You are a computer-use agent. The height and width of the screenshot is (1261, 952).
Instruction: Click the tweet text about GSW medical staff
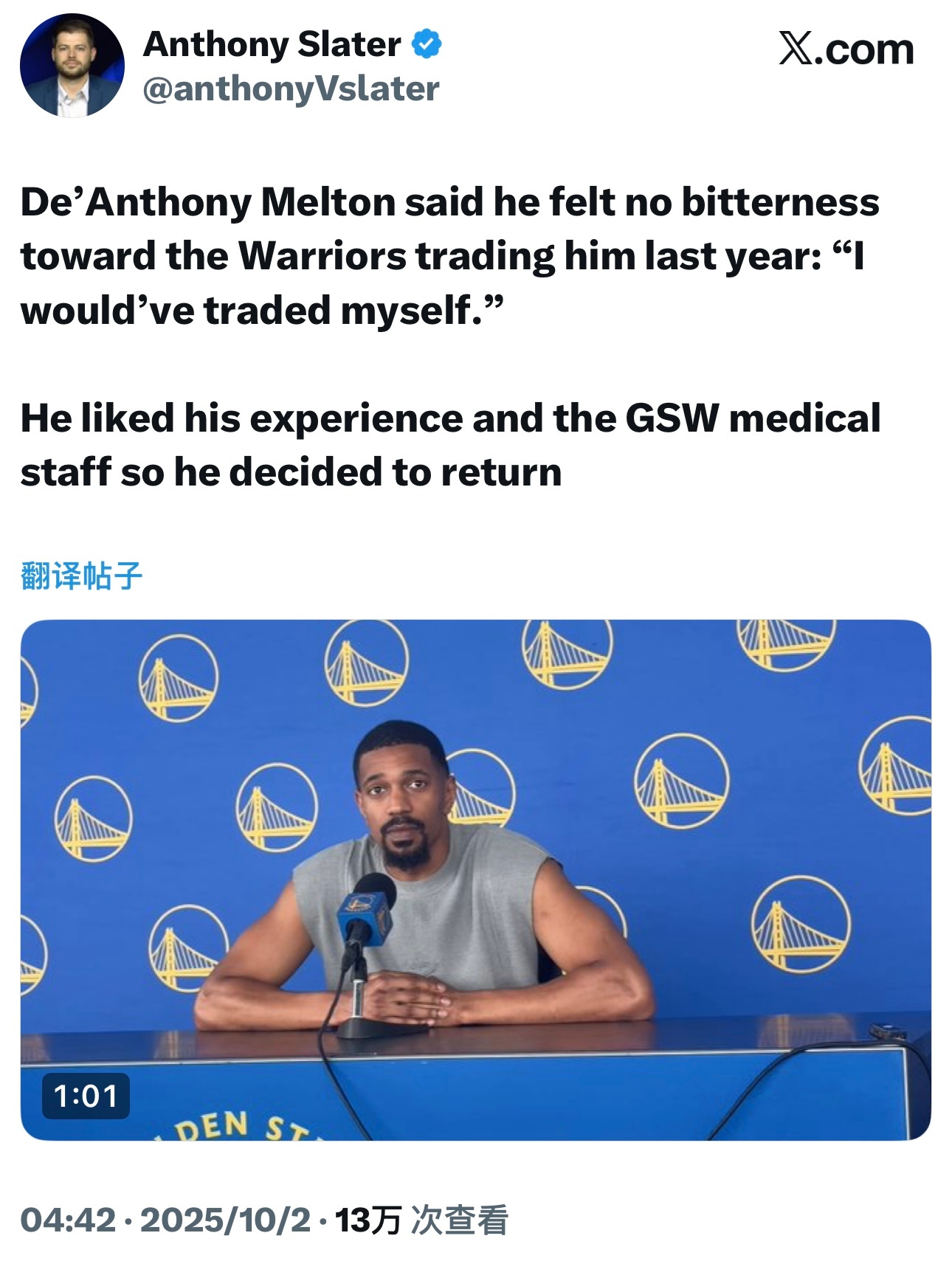450,445
